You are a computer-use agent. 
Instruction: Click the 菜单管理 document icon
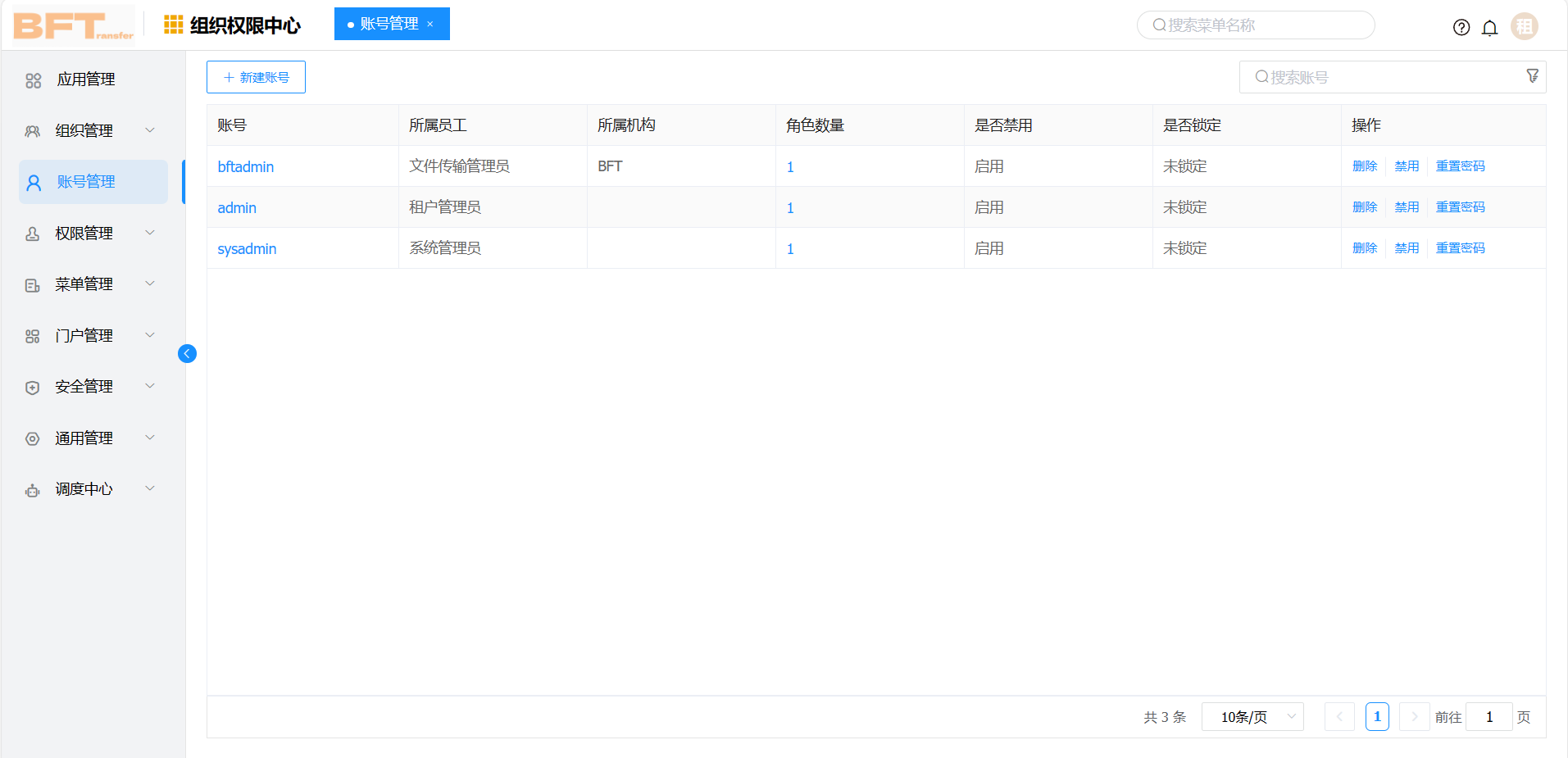[x=32, y=284]
